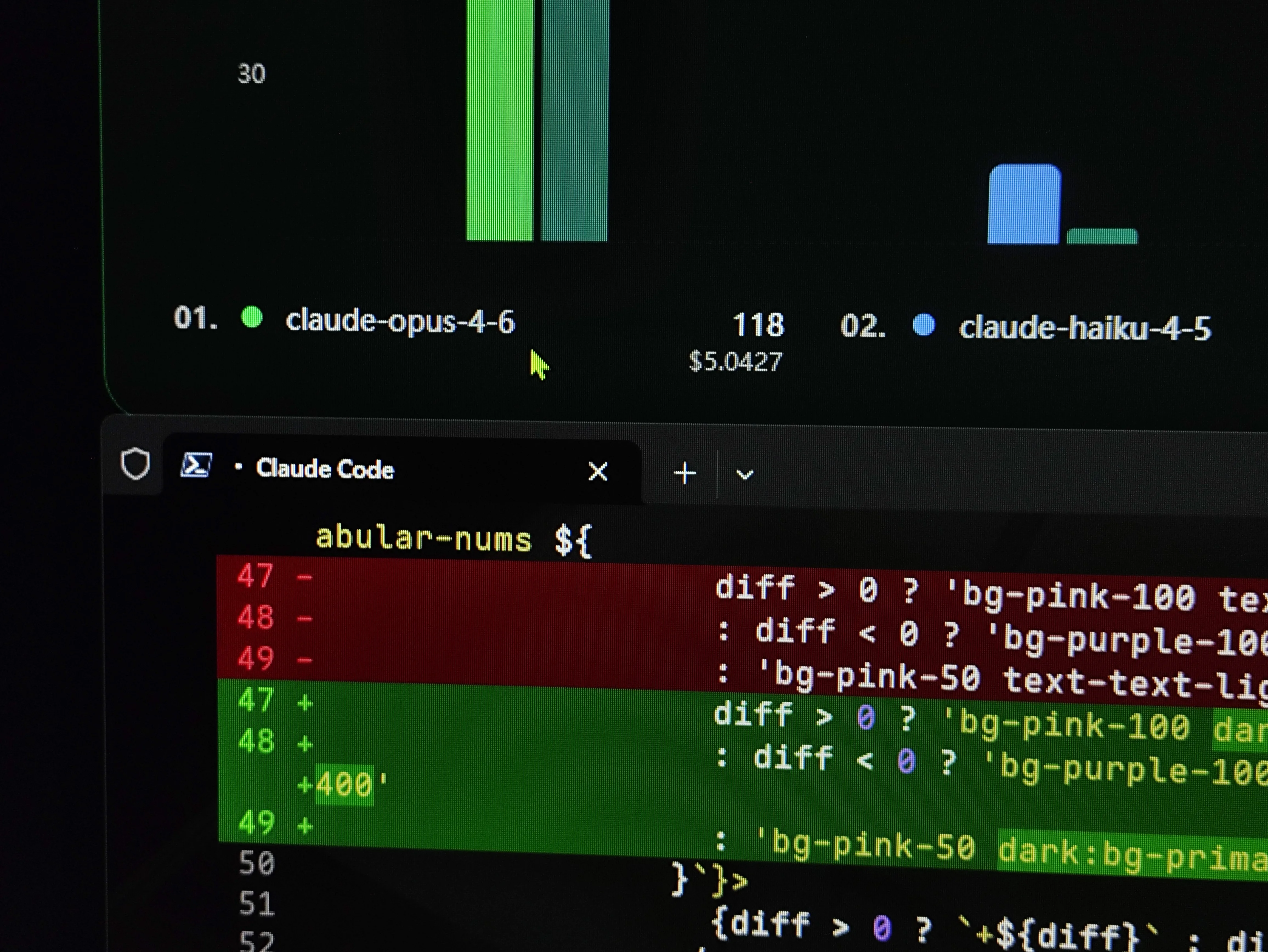The image size is (1268, 952).
Task: Switch to the Claude Code tab
Action: coord(325,469)
